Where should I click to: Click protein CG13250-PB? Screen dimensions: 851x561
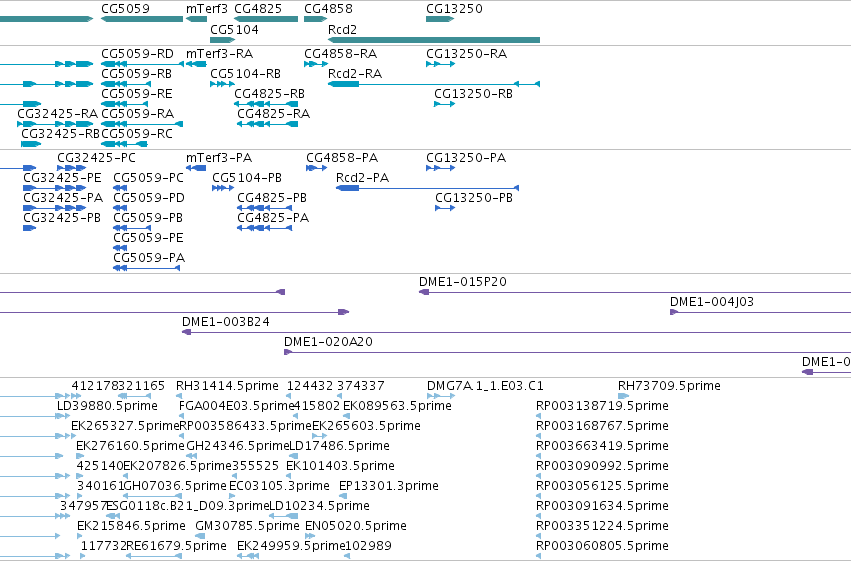pyautogui.click(x=445, y=208)
